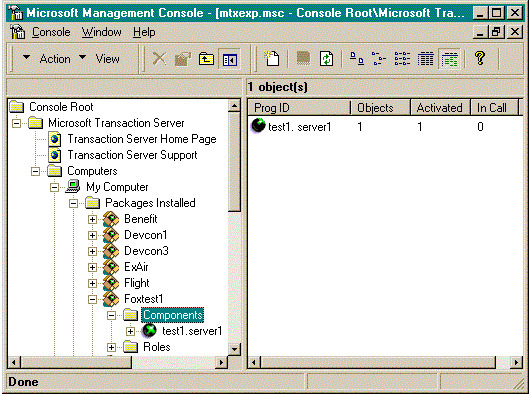Click the test1. server1 component ball icon
The width and height of the screenshot is (530, 394).
click(x=258, y=126)
